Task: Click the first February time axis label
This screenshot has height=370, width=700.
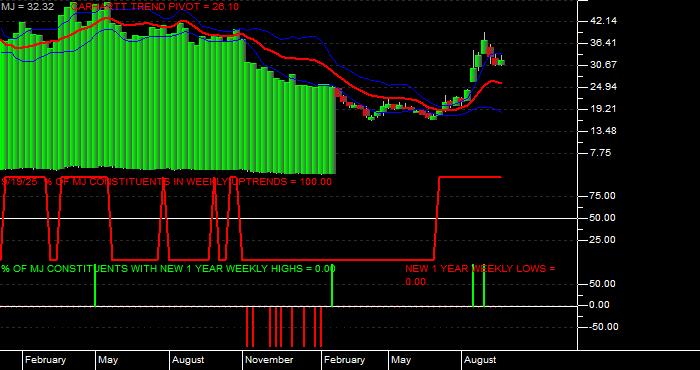Action: [45, 360]
